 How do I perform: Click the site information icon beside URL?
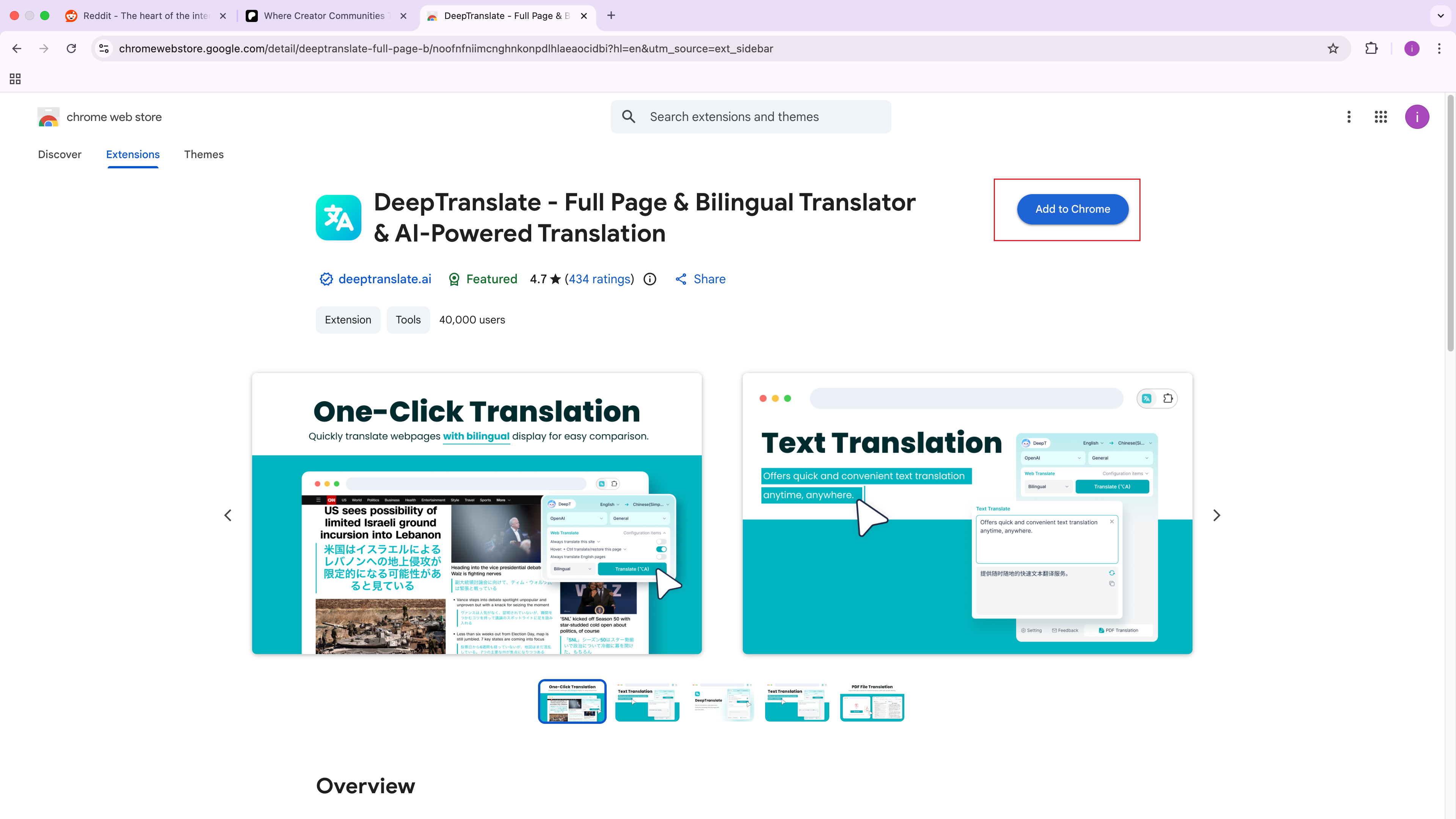pos(104,49)
